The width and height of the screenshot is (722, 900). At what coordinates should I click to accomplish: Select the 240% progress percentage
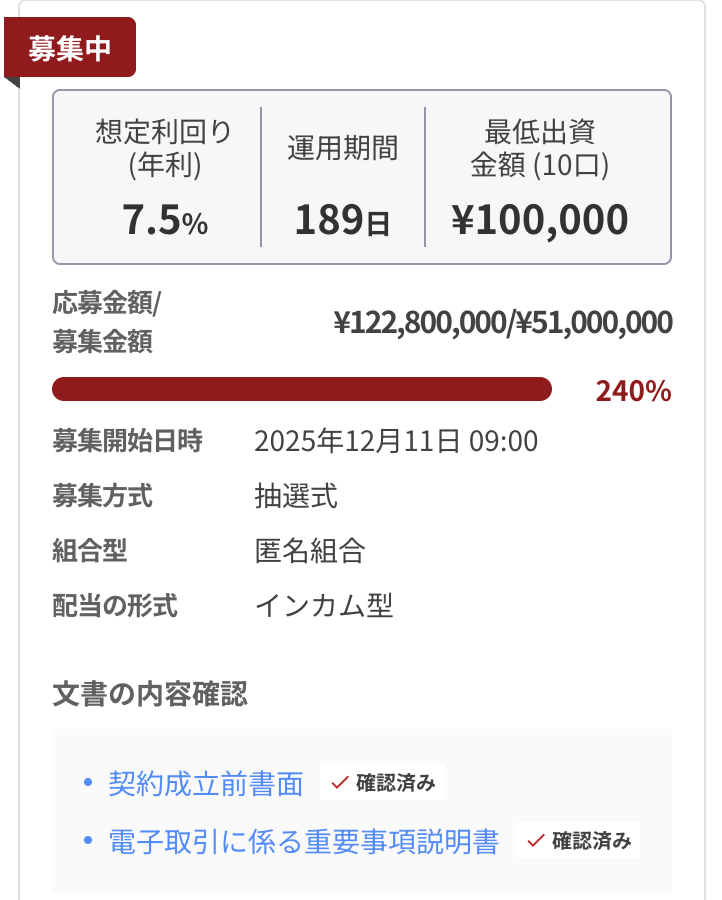[633, 391]
